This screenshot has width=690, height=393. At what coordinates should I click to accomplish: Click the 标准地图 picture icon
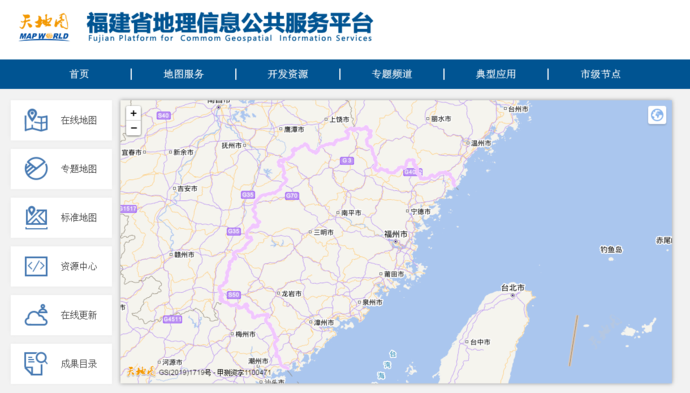pyautogui.click(x=36, y=217)
